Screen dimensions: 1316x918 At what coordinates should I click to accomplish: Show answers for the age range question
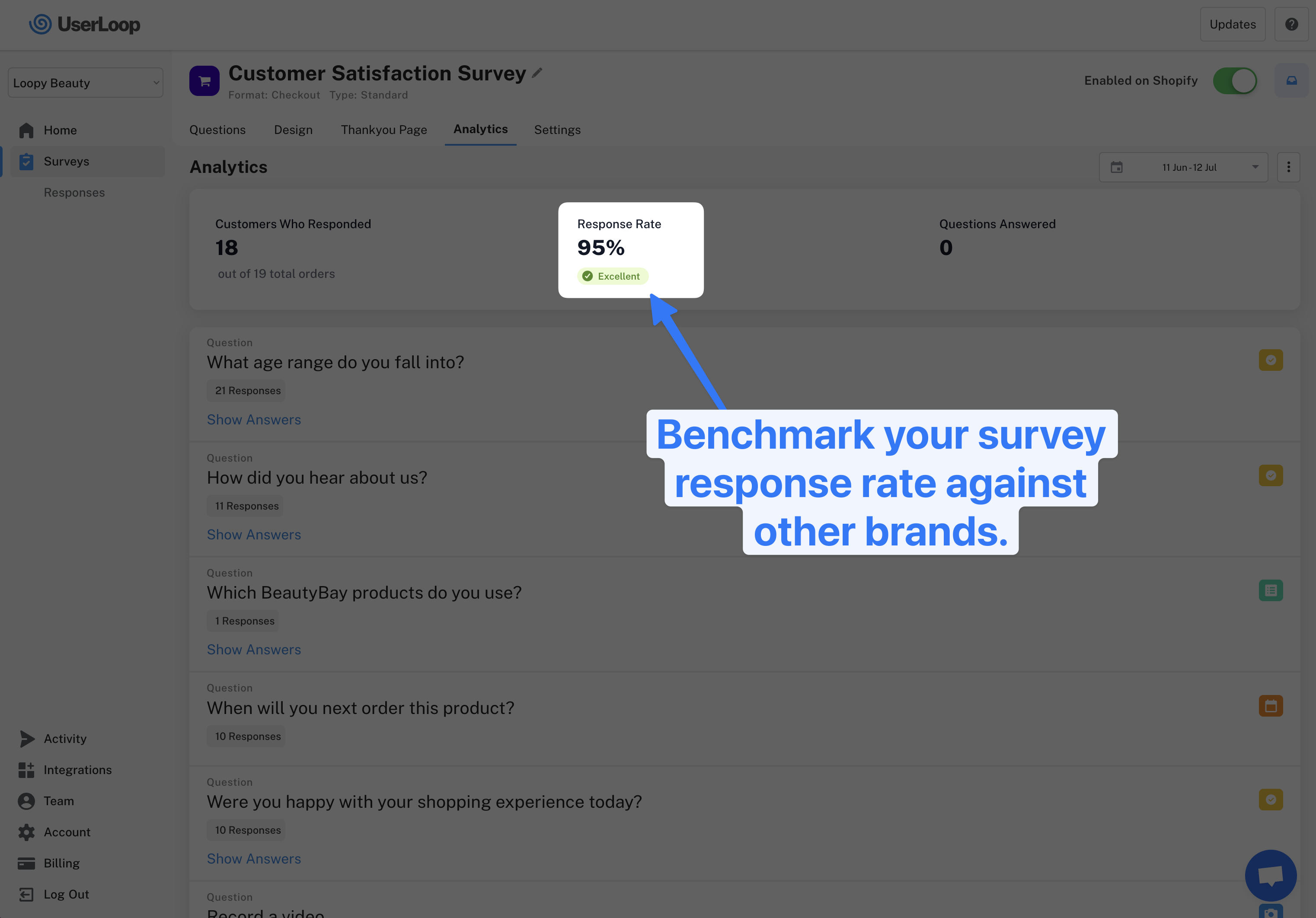254,420
